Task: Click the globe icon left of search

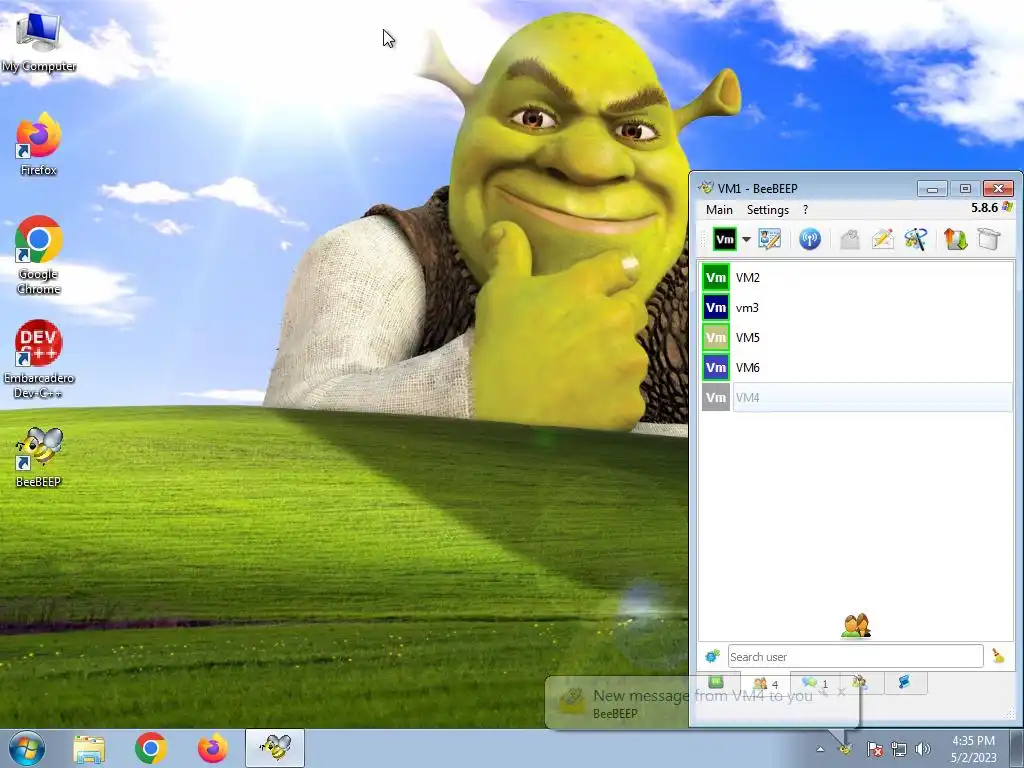Action: click(712, 656)
